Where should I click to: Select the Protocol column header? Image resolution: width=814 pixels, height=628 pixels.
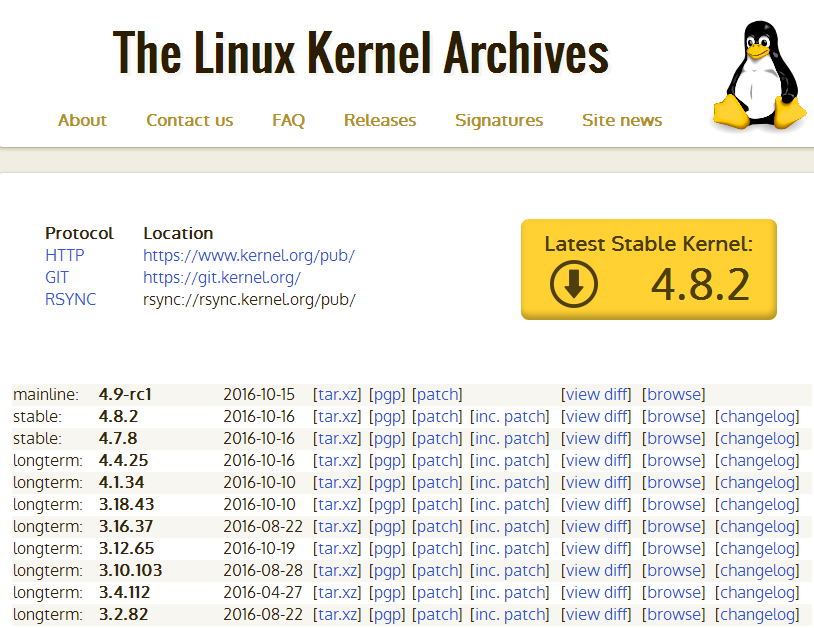tap(79, 233)
